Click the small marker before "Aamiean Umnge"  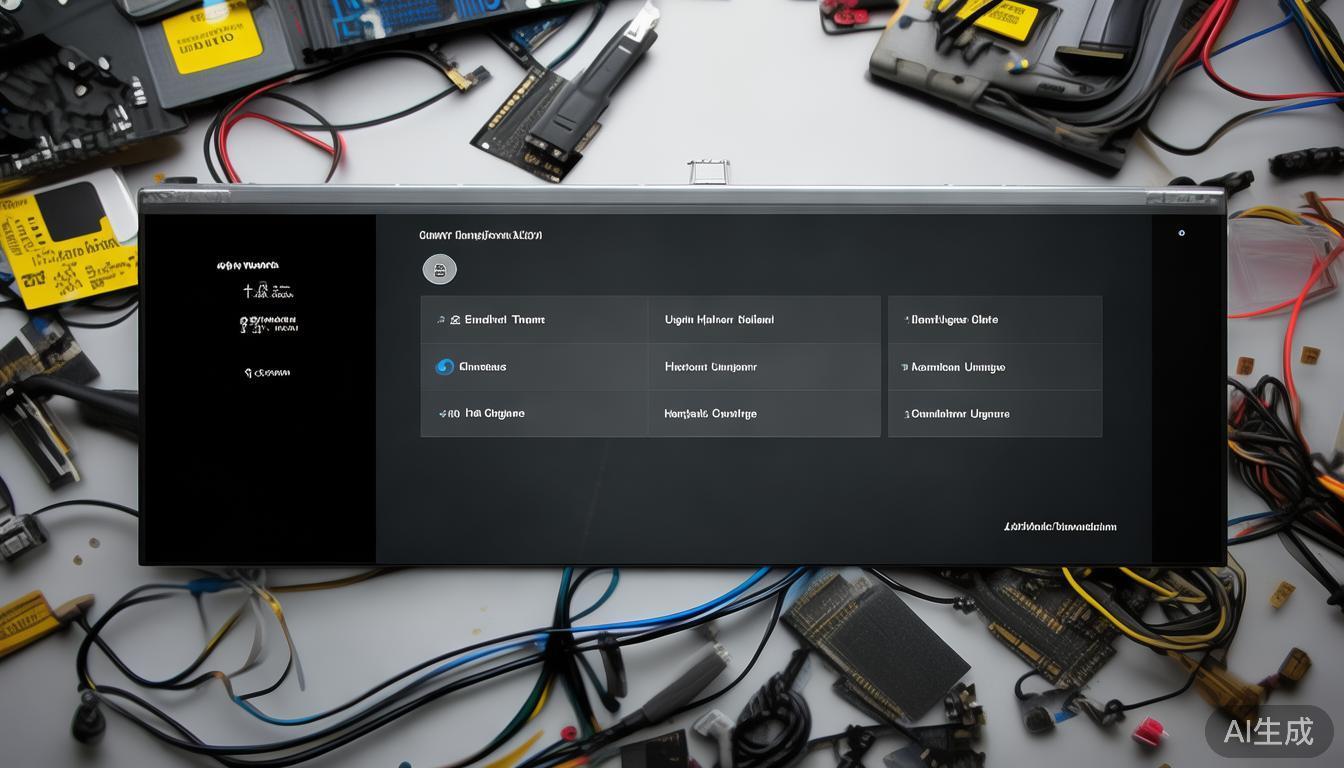(904, 368)
